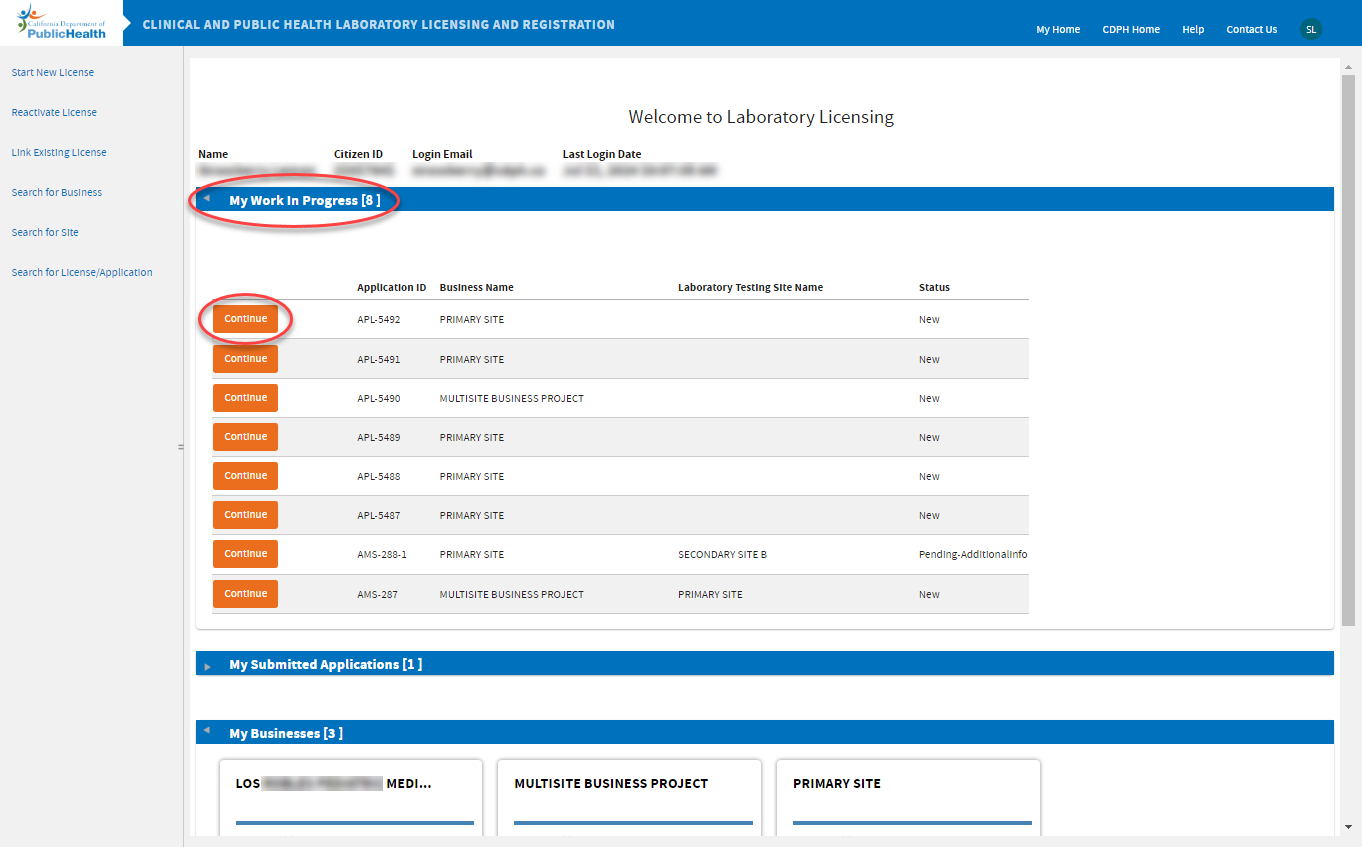The width and height of the screenshot is (1362, 847).
Task: Continue the APL-5490 Multisite Business application
Action: [245, 398]
